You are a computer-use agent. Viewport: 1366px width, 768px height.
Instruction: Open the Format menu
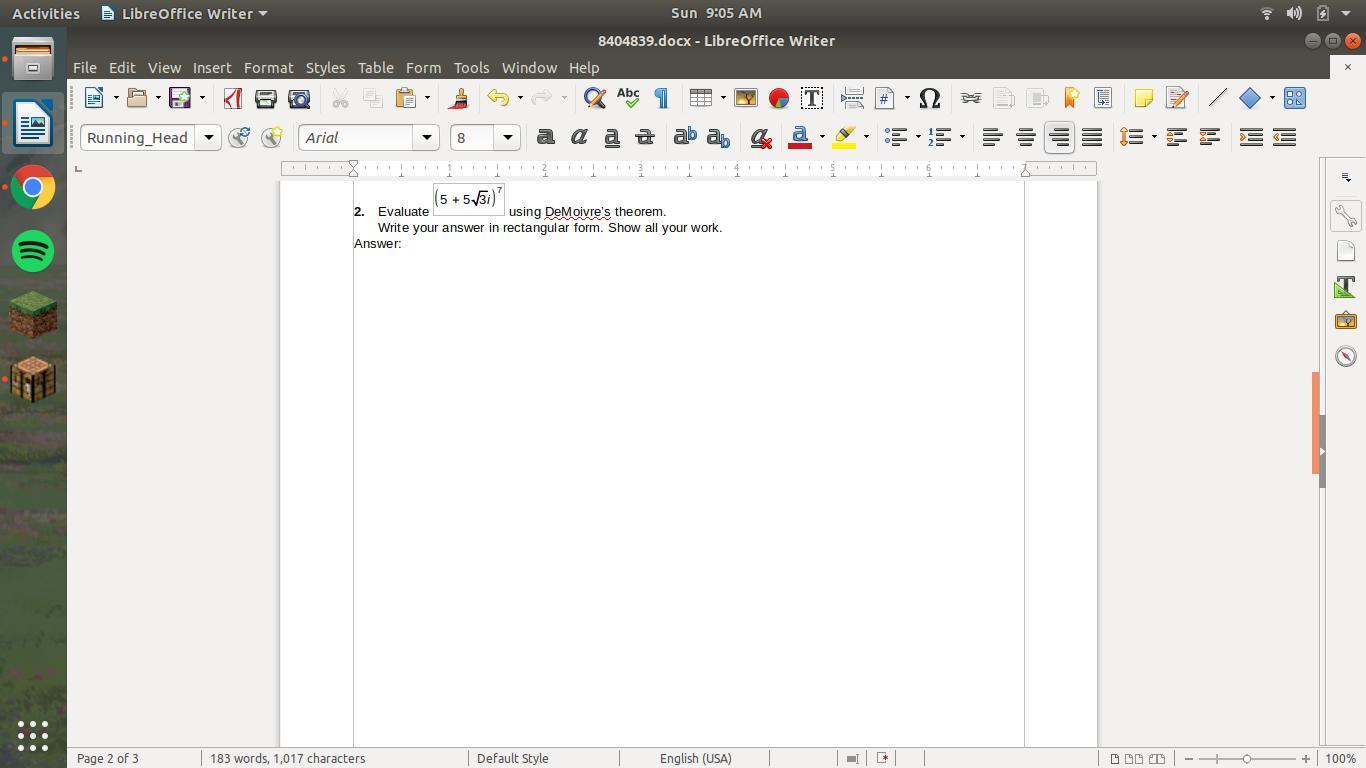tap(268, 68)
